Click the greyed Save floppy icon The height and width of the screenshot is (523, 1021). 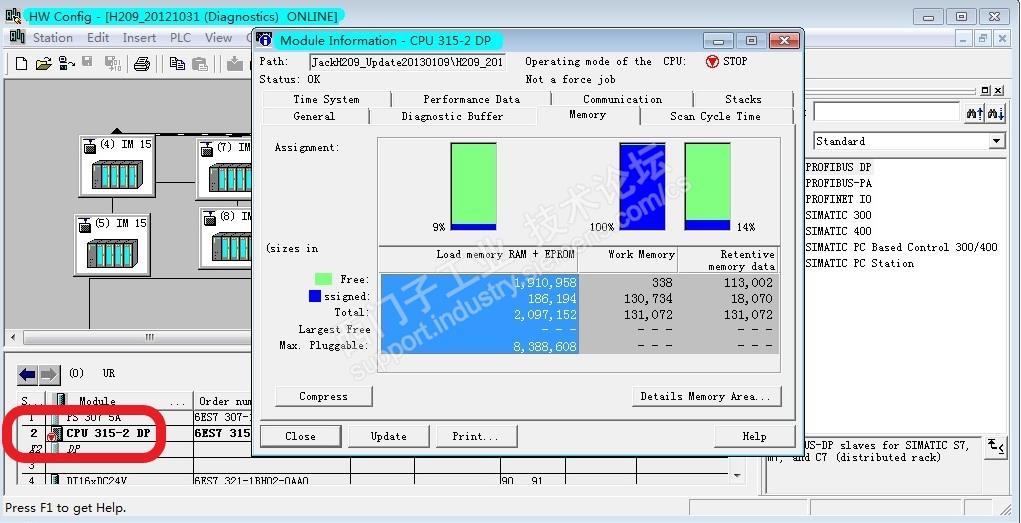(87, 63)
